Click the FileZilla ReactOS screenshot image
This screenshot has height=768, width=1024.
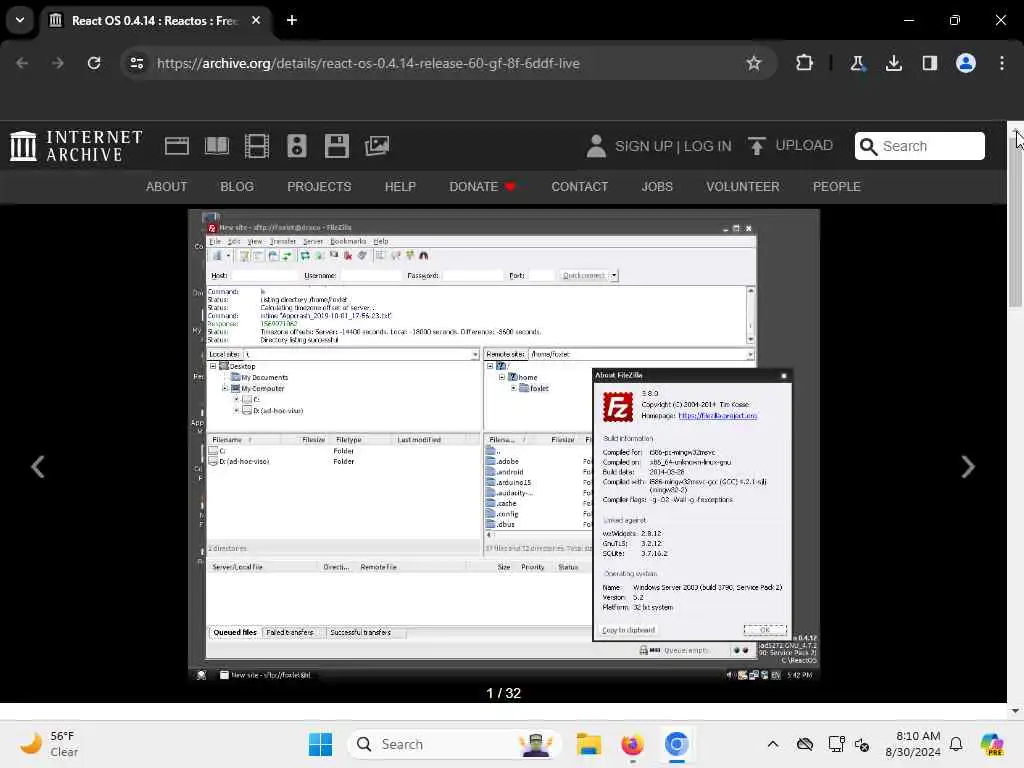pyautogui.click(x=504, y=446)
